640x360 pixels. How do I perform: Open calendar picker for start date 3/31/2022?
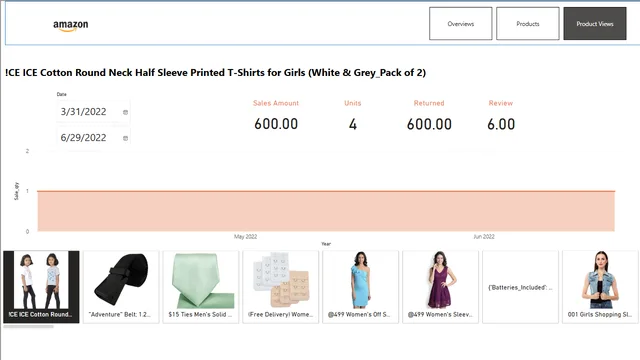125,112
